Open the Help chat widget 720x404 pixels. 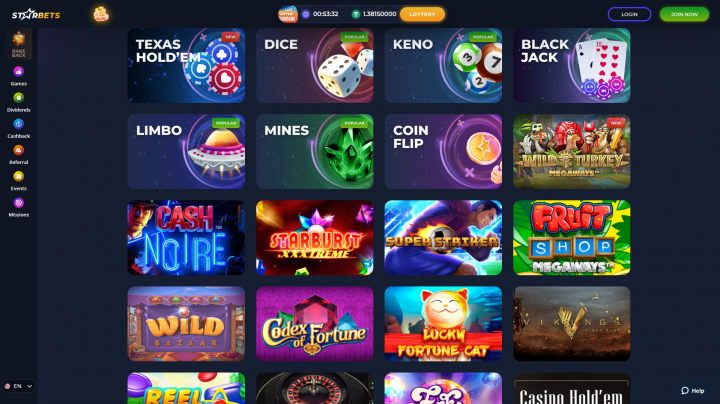point(692,391)
